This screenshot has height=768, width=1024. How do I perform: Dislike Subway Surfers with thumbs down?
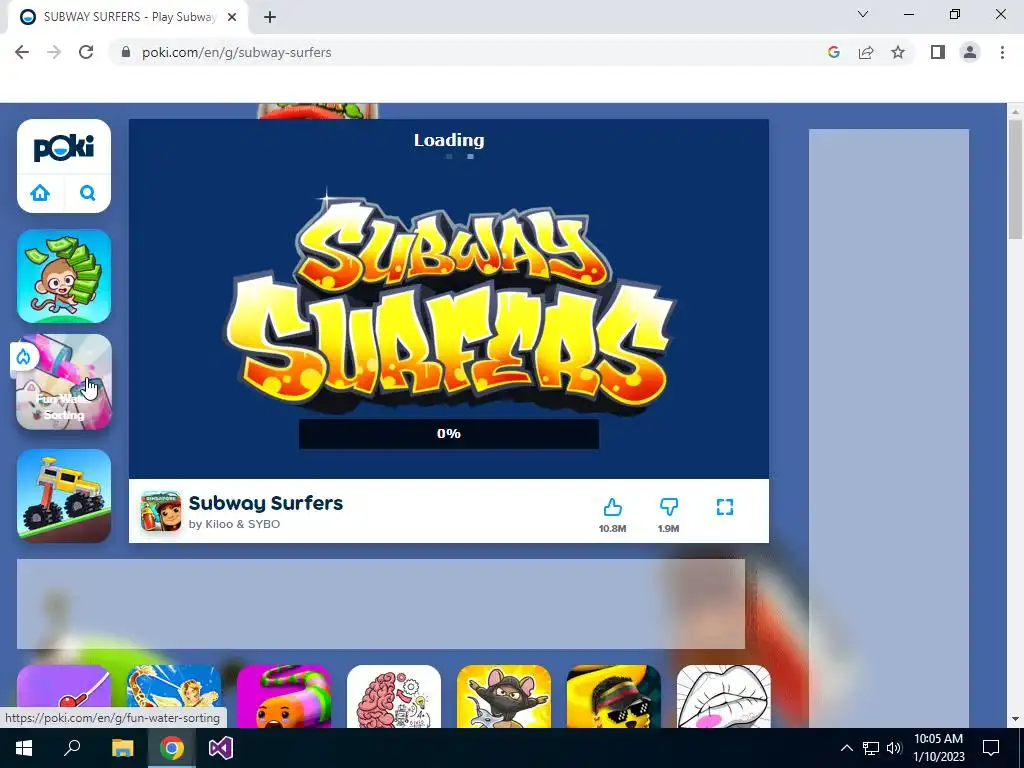[x=669, y=507]
